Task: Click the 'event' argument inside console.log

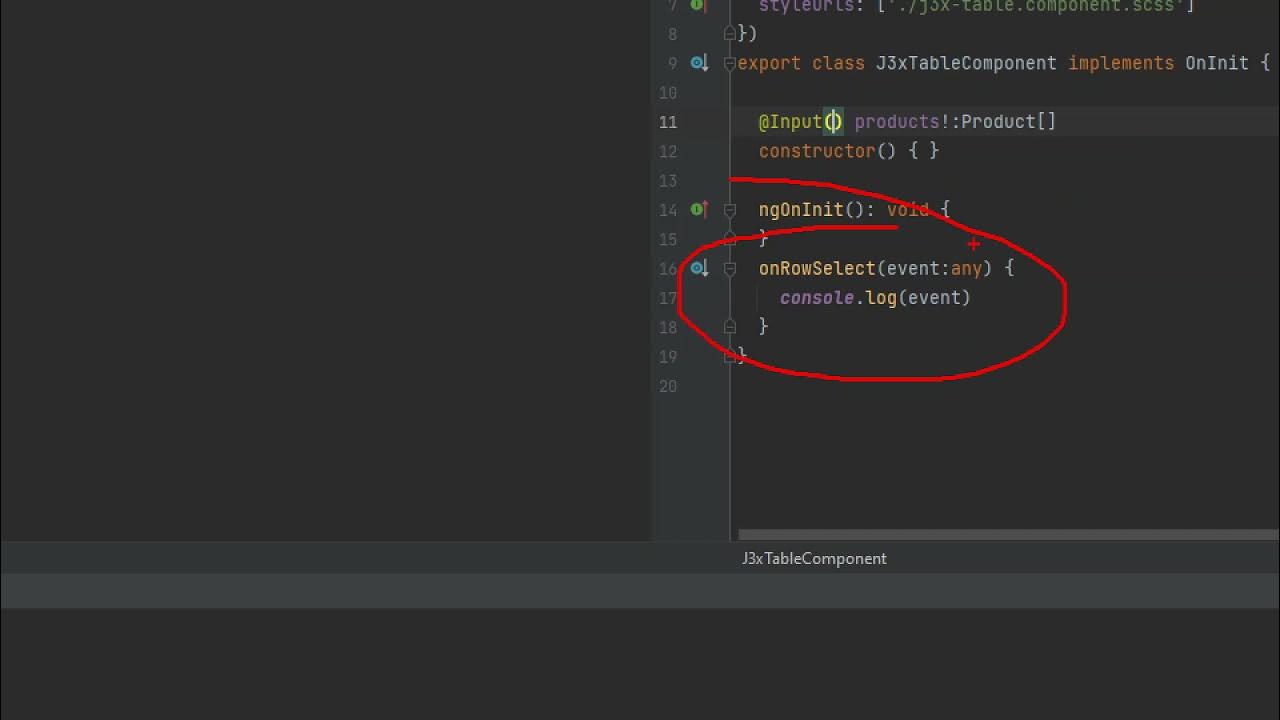Action: pos(934,298)
